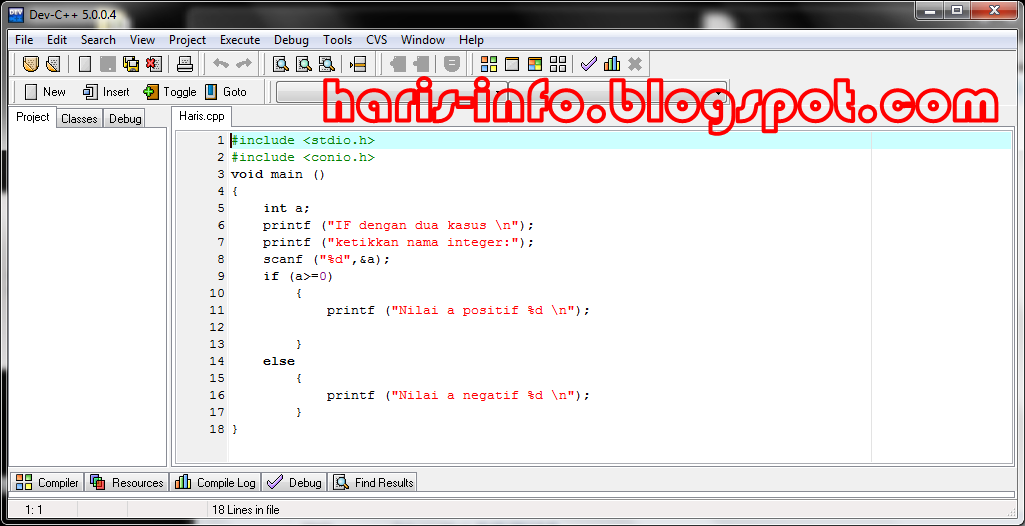Viewport: 1025px width, 526px height.
Task: Click the New button in toolbar
Action: [x=45, y=92]
